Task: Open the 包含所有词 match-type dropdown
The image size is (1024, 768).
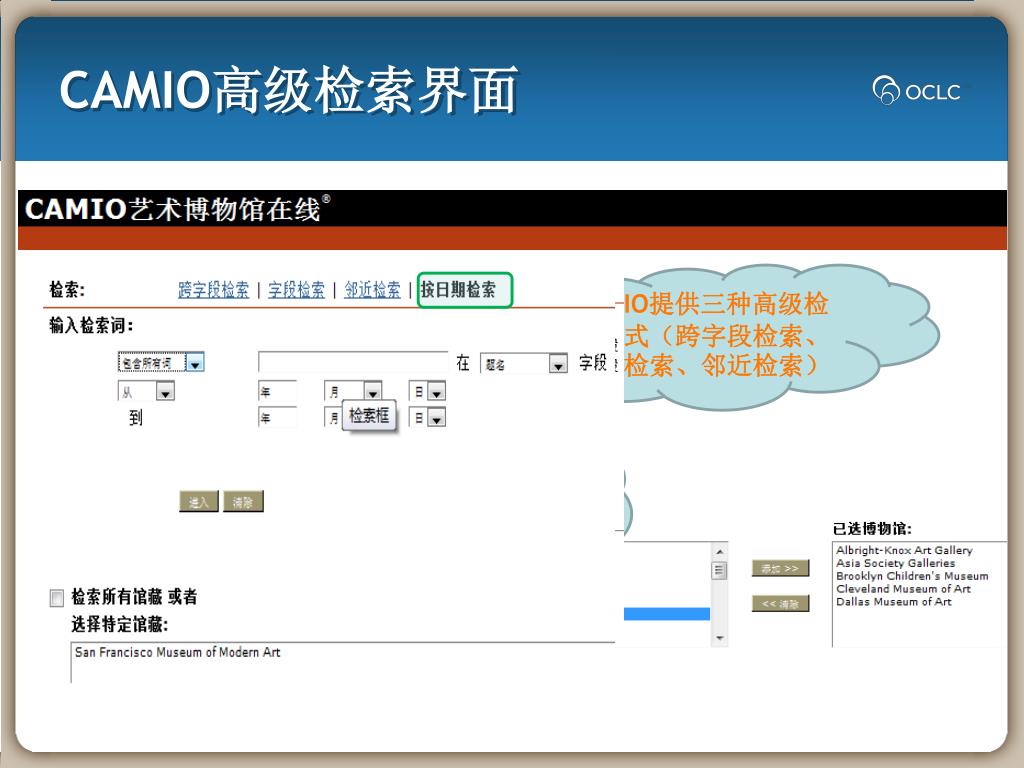Action: (x=161, y=362)
